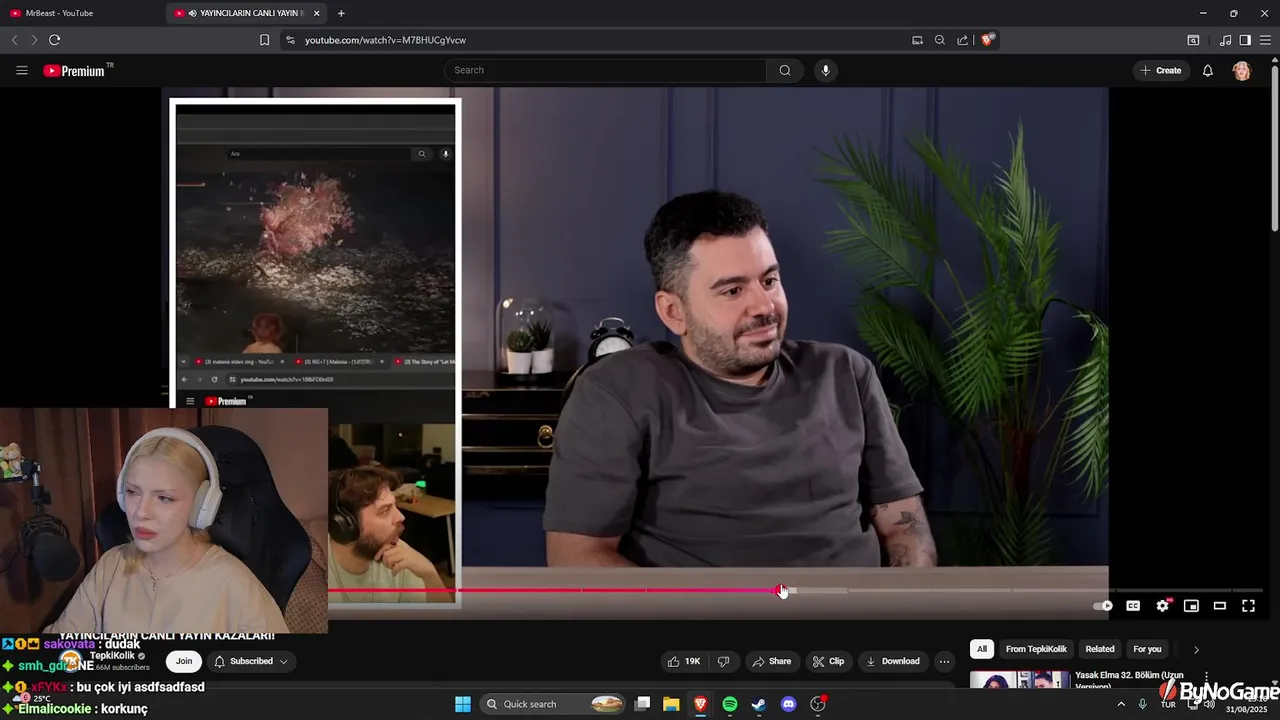The height and width of the screenshot is (720, 1280).
Task: Open the Yasak Elma 32. Bölüm thumbnail
Action: [x=1019, y=680]
